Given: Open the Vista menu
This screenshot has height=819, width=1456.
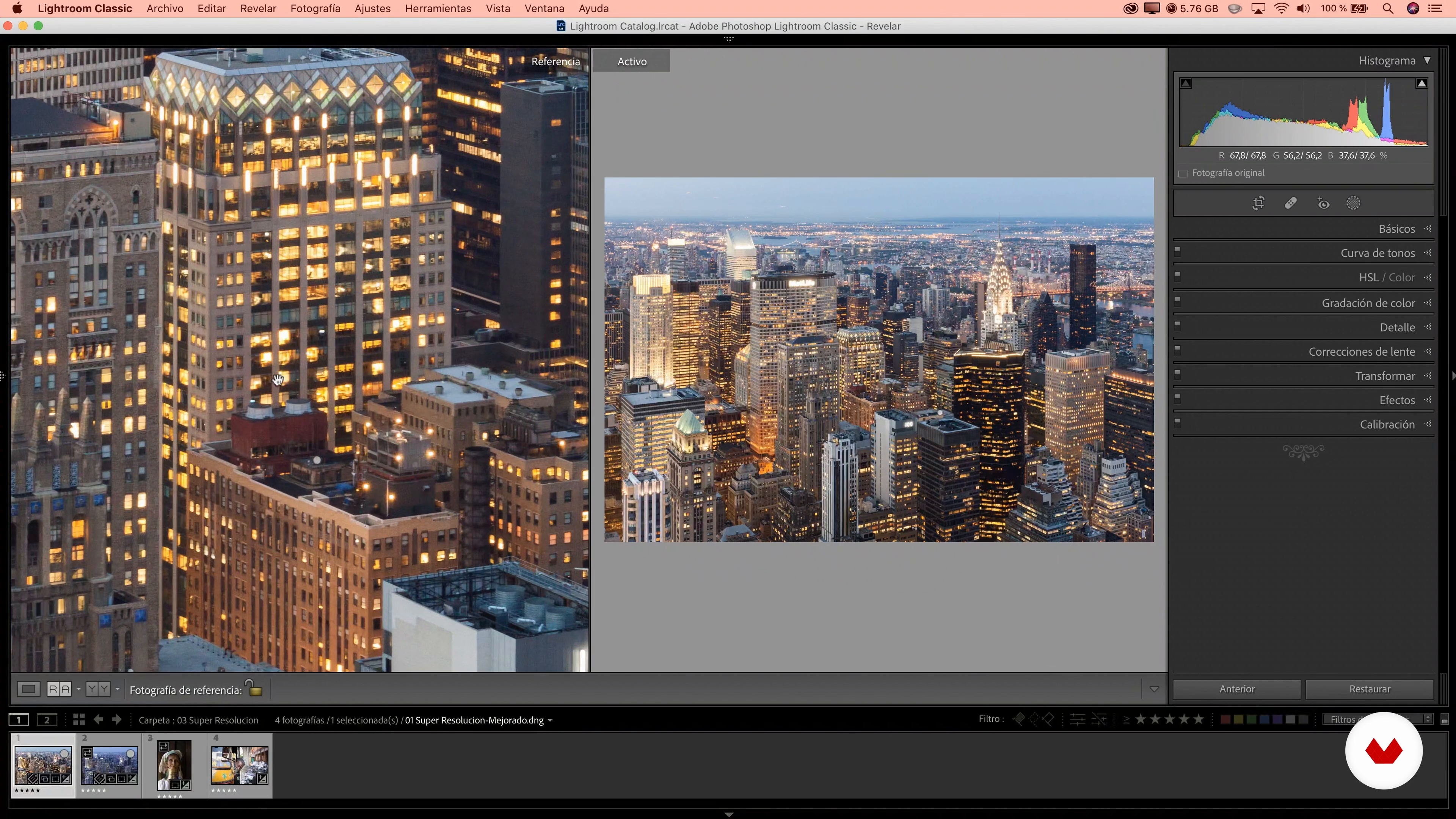Looking at the screenshot, I should 497,8.
